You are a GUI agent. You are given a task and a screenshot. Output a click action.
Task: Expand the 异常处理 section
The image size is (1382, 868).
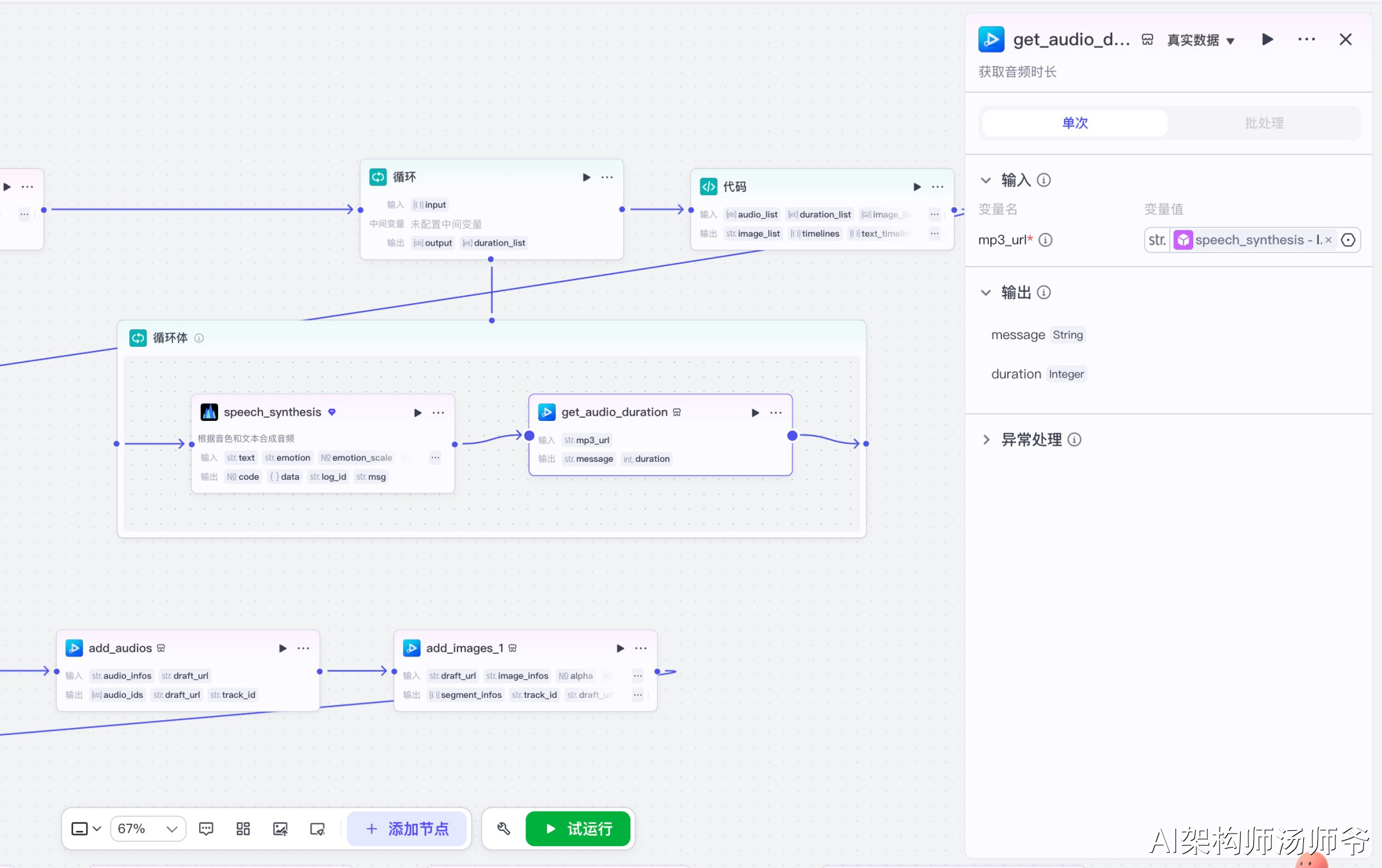pyautogui.click(x=986, y=439)
